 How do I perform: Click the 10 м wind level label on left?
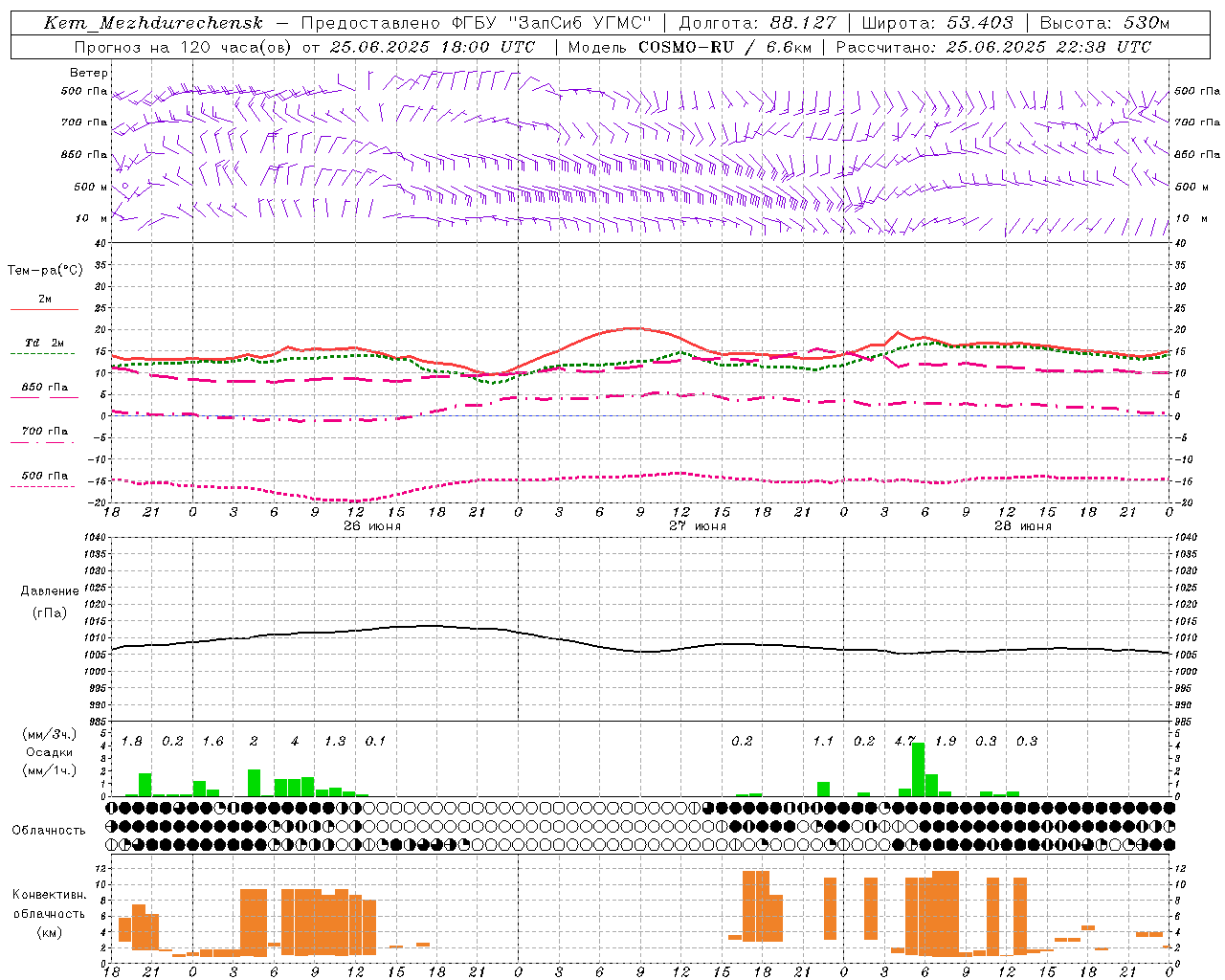(91, 218)
